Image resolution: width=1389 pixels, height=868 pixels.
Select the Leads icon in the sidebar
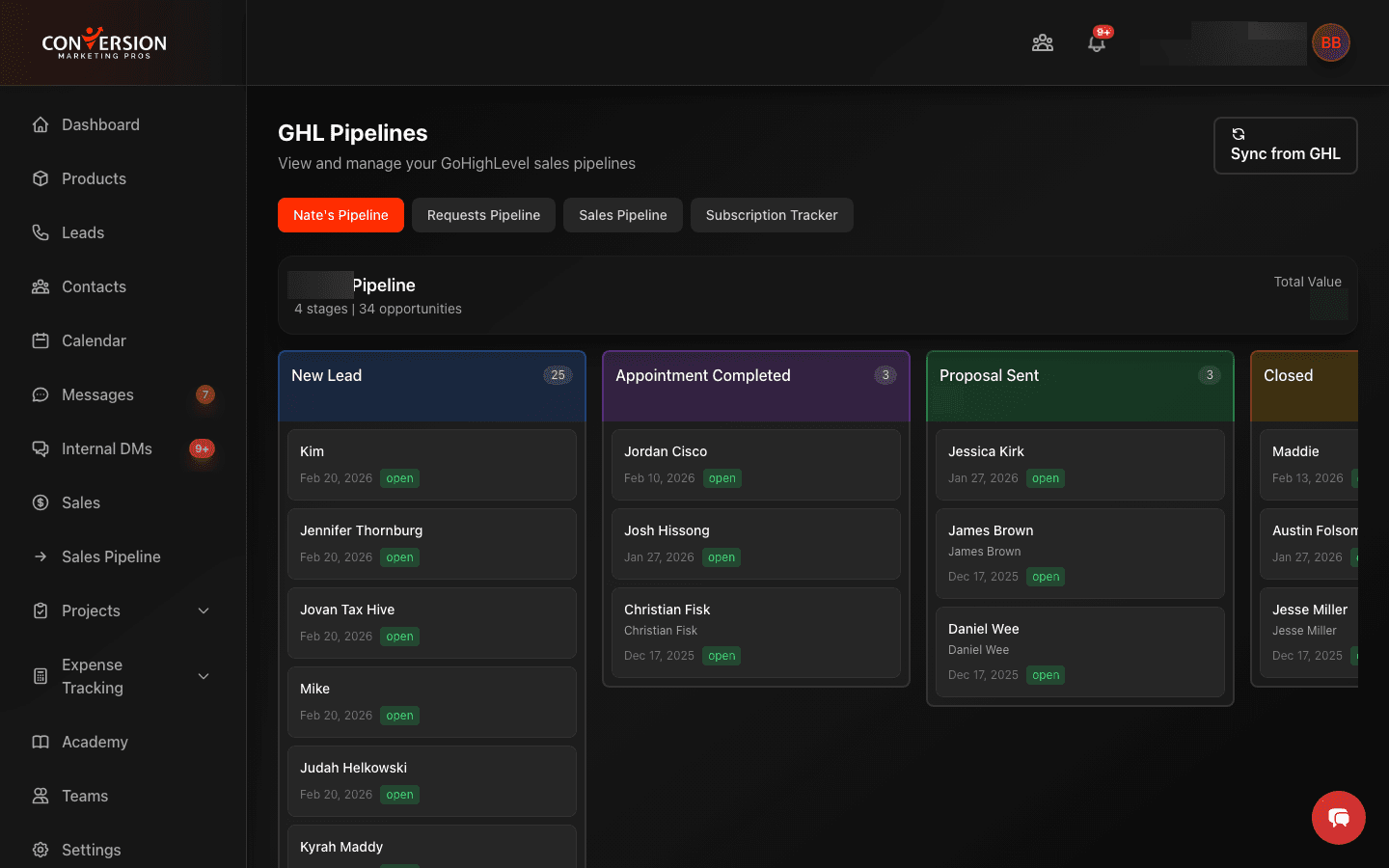[x=39, y=232]
